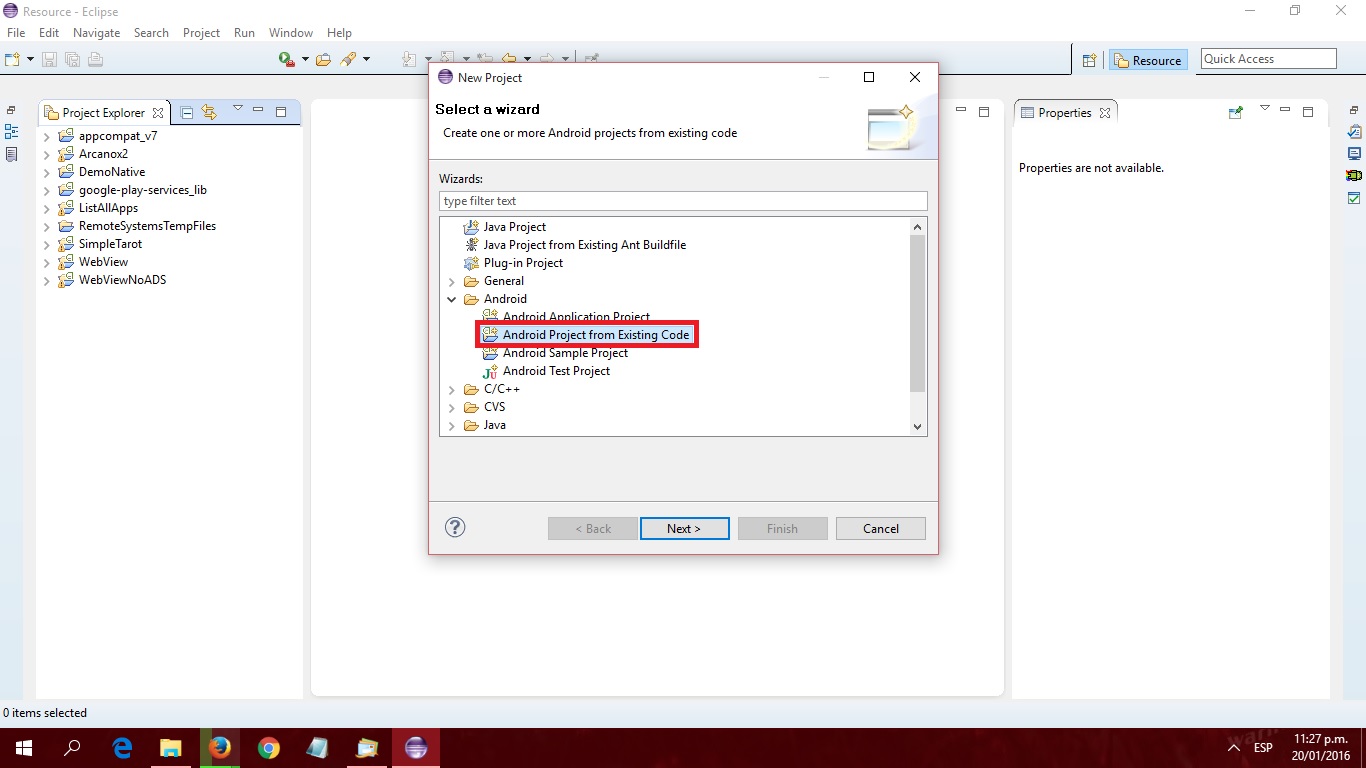
Task: Select the Properties tab
Action: (1064, 113)
